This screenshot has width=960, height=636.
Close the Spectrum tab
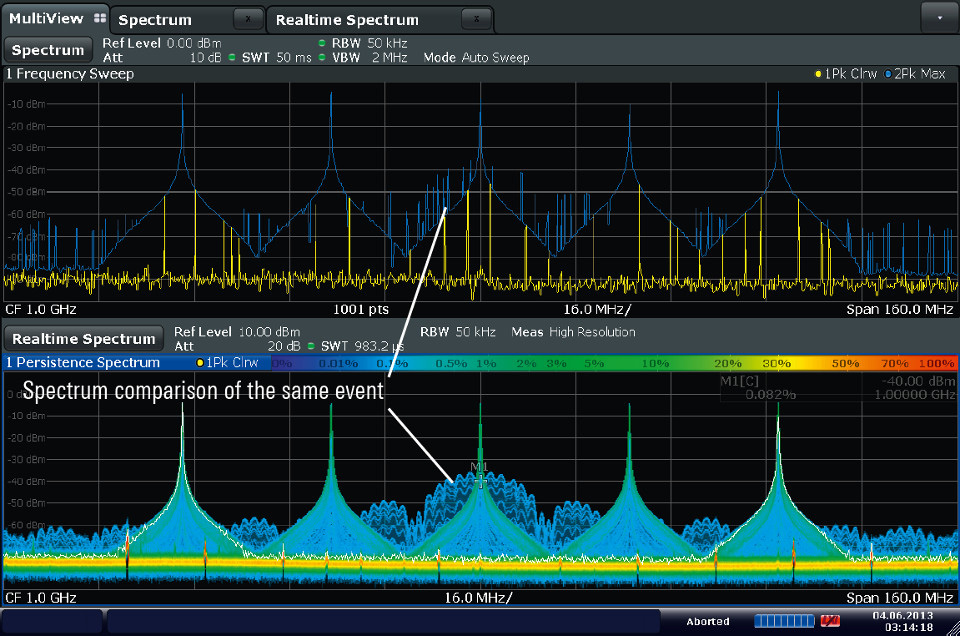coord(247,19)
